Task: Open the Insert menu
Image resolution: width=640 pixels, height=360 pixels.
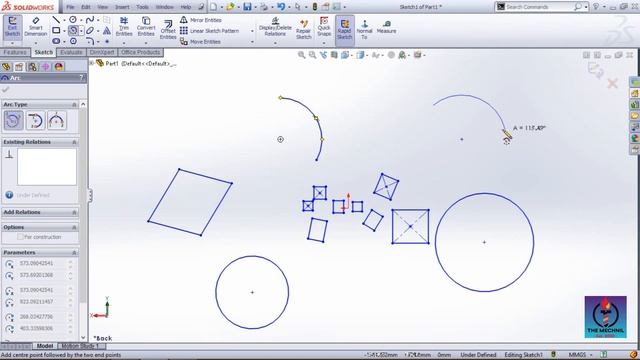Action: point(122,7)
